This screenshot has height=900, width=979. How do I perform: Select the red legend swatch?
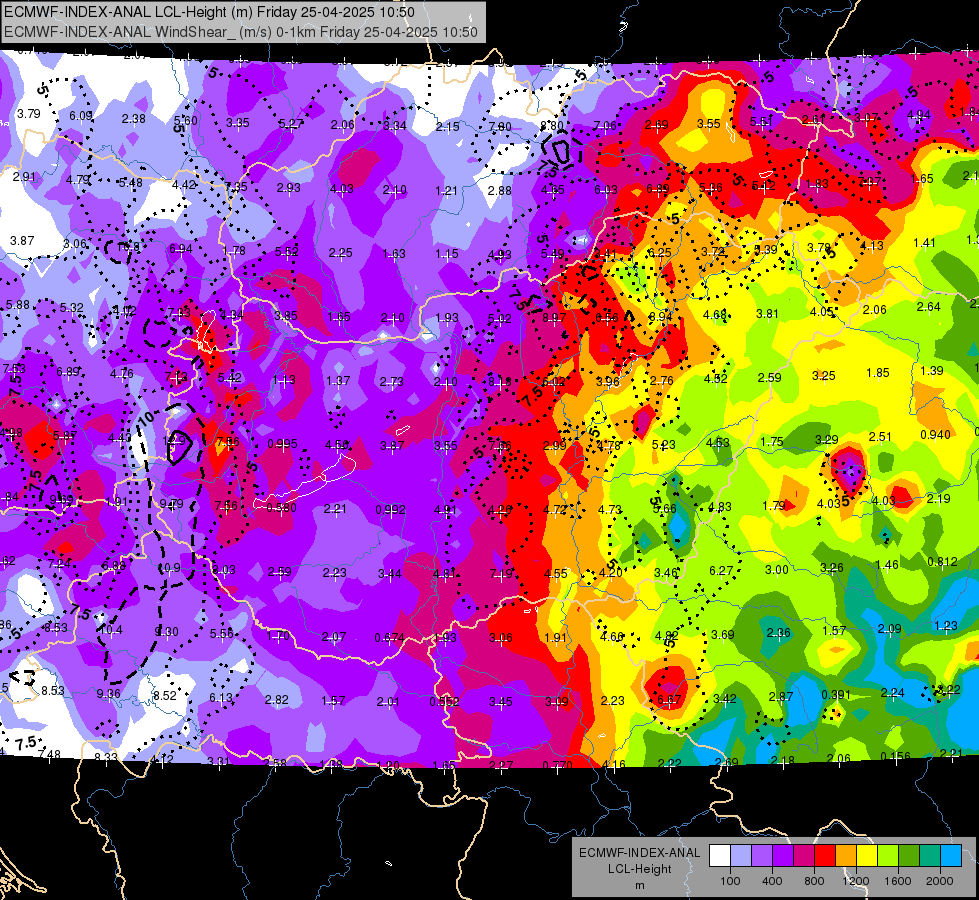click(825, 856)
